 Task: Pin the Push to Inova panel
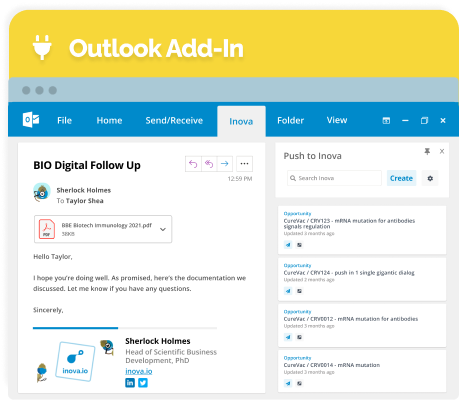click(427, 151)
